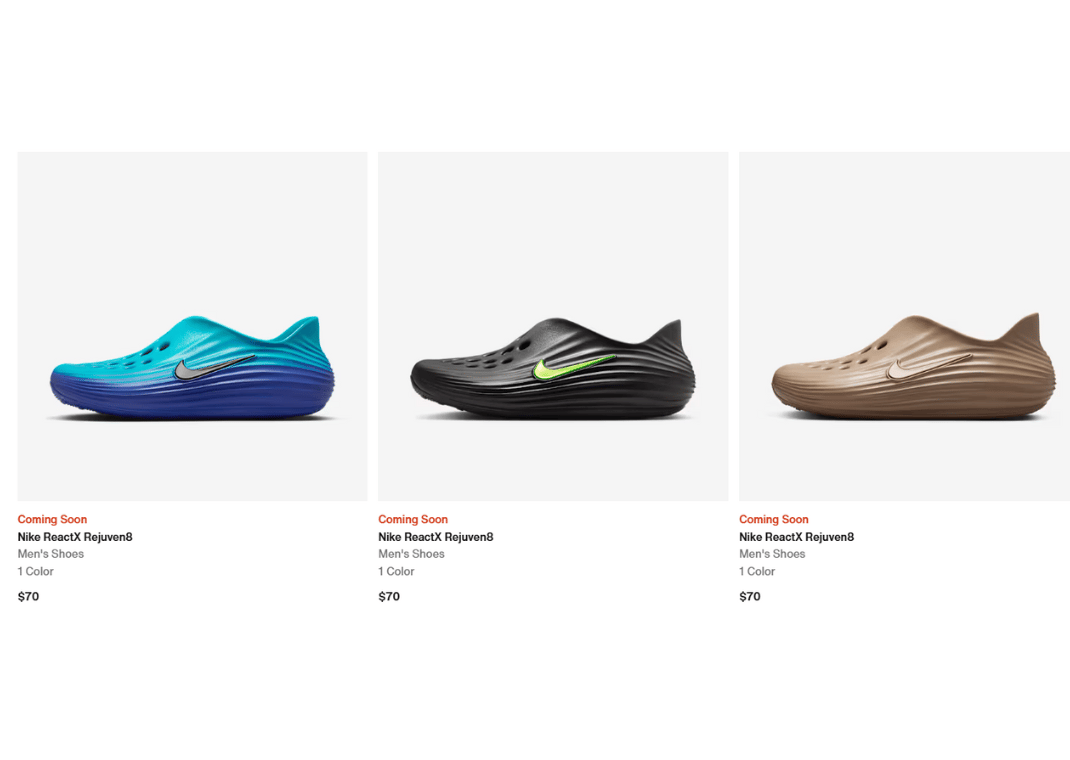Click the $70 price under black shoe
The image size is (1070, 760).
click(x=389, y=596)
